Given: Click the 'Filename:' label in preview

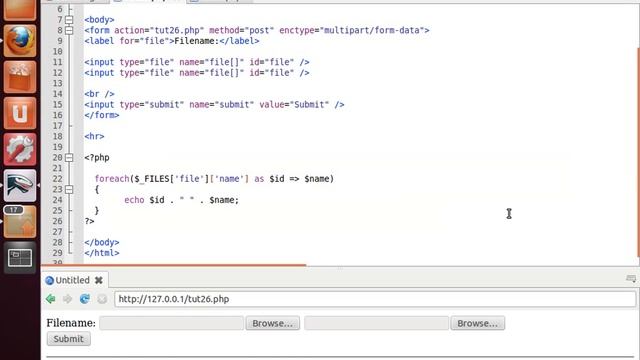Looking at the screenshot, I should point(71,323).
